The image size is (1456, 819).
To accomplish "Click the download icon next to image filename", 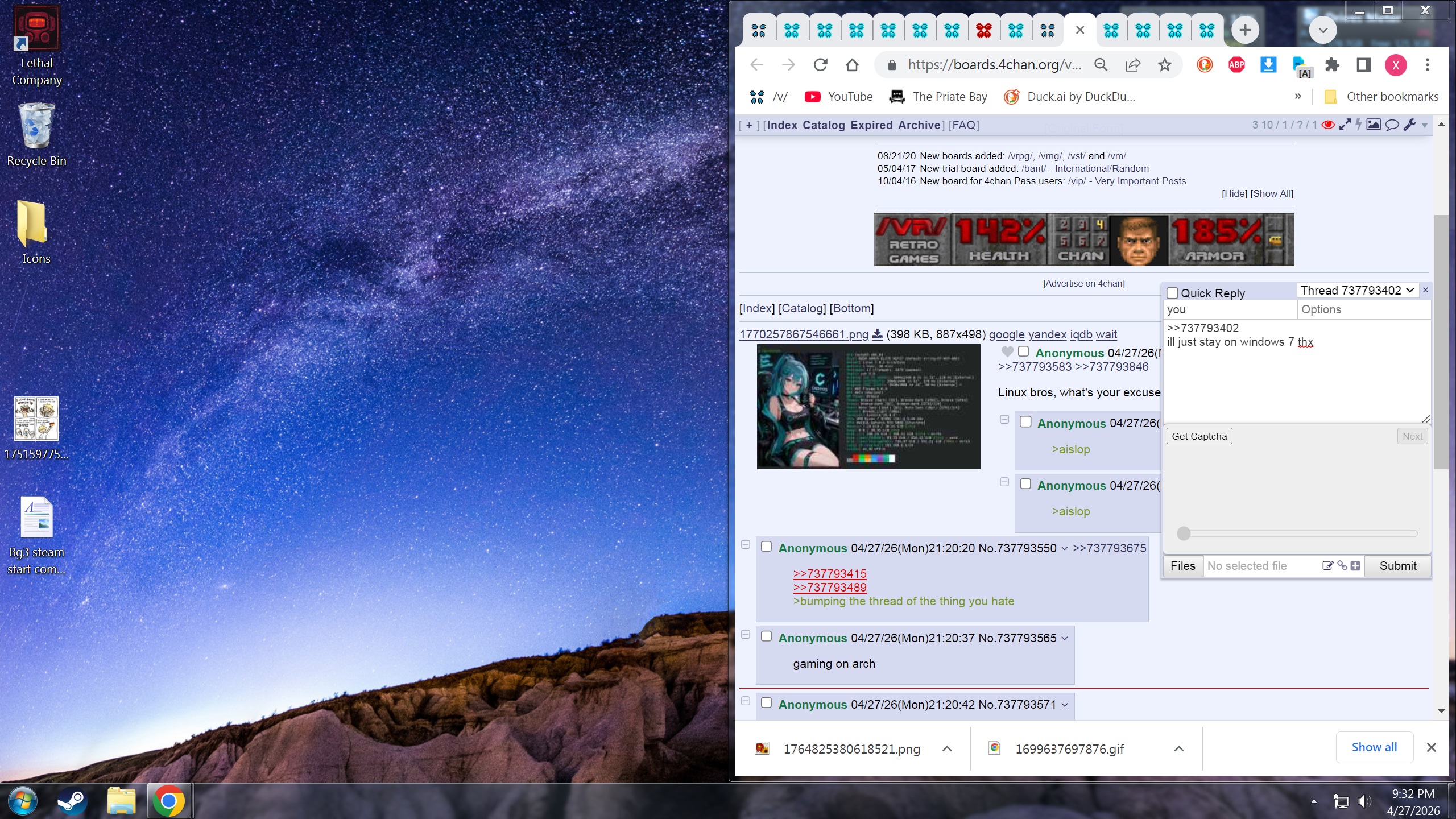I will pyautogui.click(x=878, y=334).
